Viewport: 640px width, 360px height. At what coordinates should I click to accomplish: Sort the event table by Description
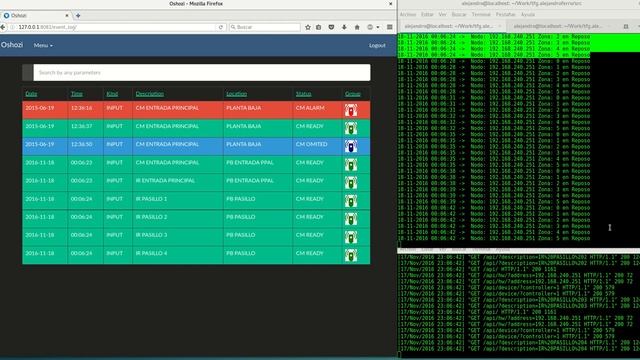point(150,94)
